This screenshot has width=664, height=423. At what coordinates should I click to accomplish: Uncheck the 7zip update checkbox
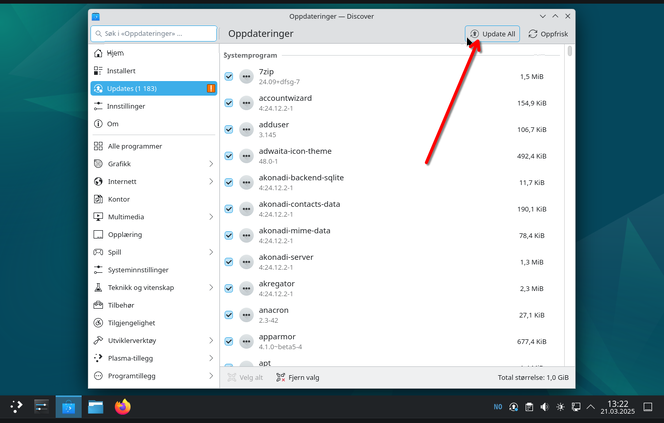pos(229,77)
